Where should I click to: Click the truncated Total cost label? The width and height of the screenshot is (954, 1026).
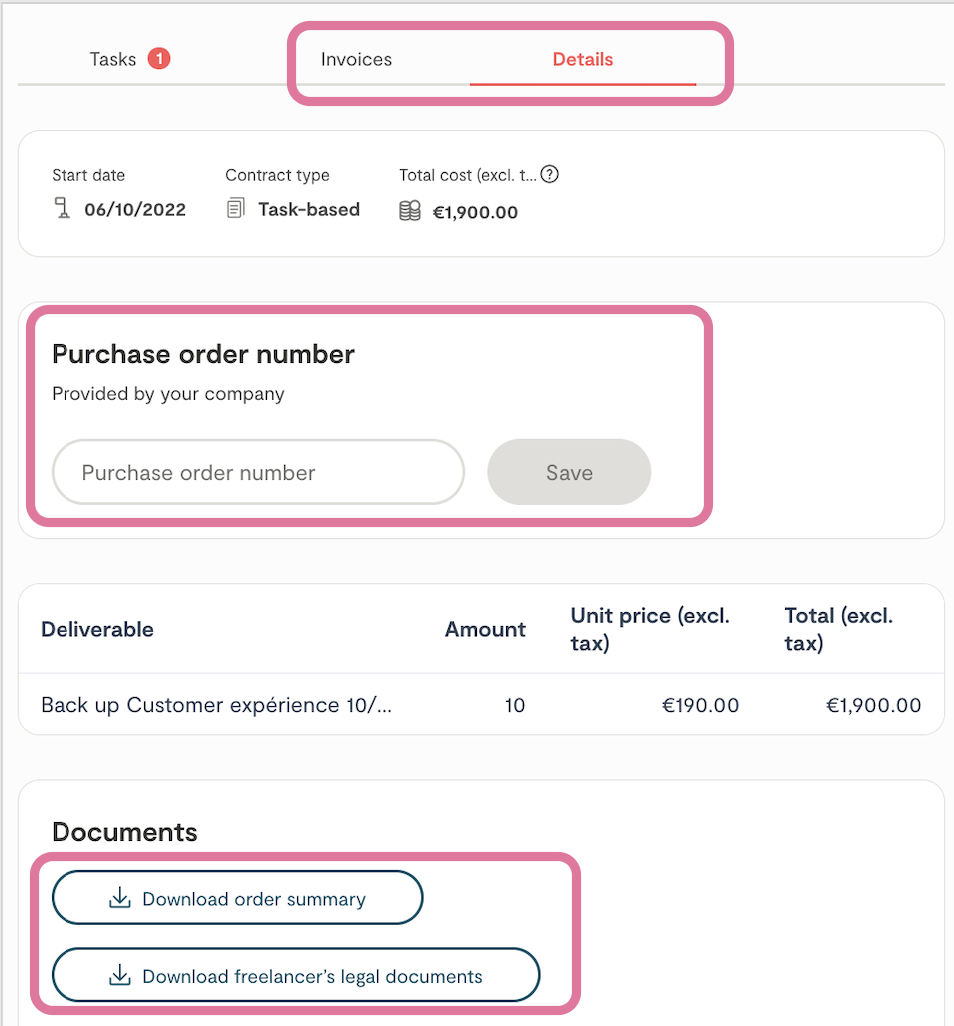tap(467, 175)
